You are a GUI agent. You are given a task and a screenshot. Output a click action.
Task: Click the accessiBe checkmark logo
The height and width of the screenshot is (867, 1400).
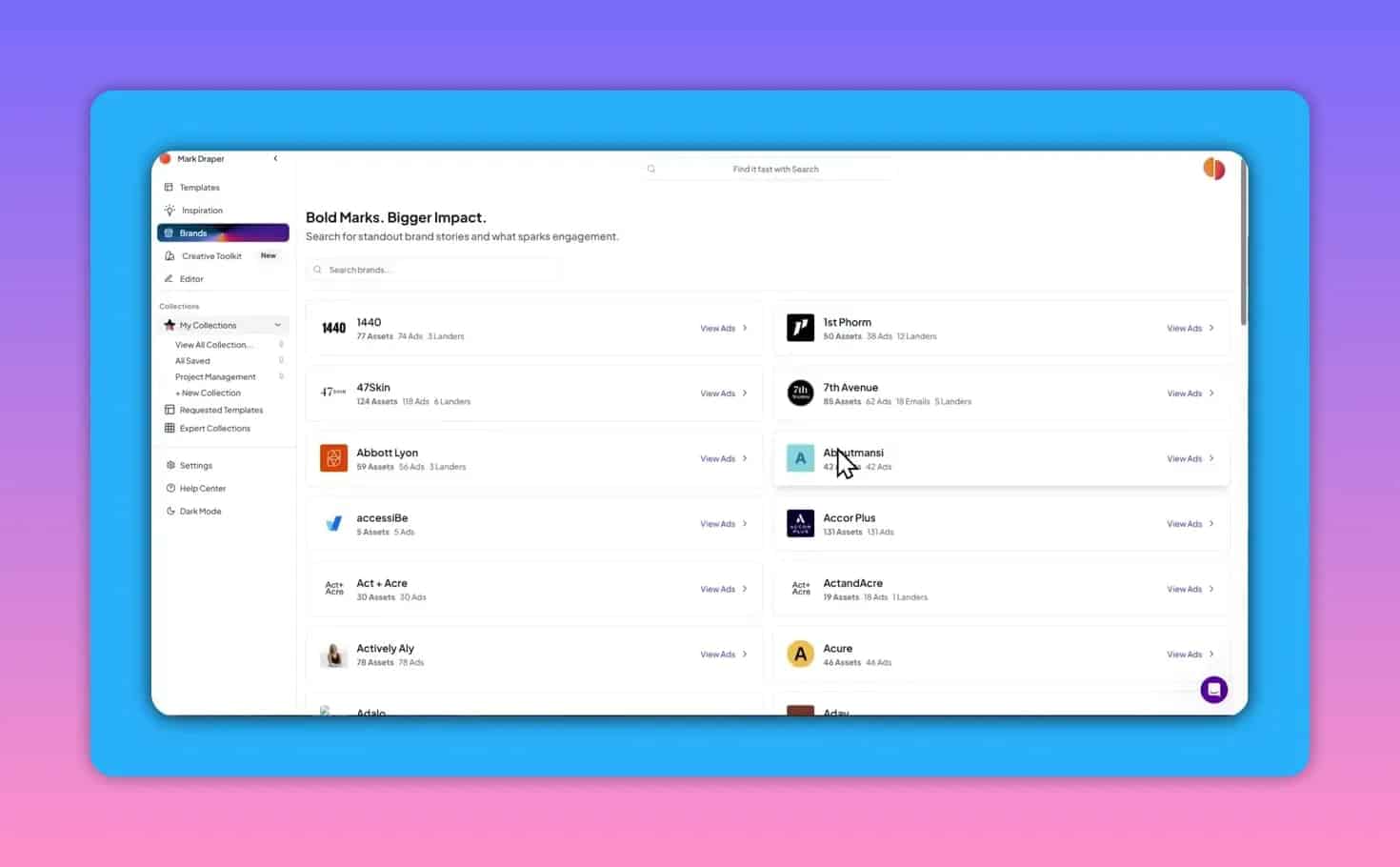pos(333,523)
